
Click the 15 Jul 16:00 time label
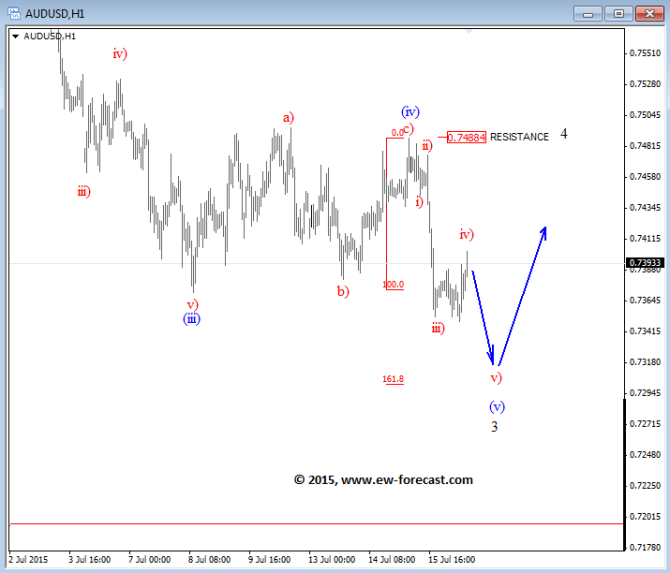tap(452, 559)
